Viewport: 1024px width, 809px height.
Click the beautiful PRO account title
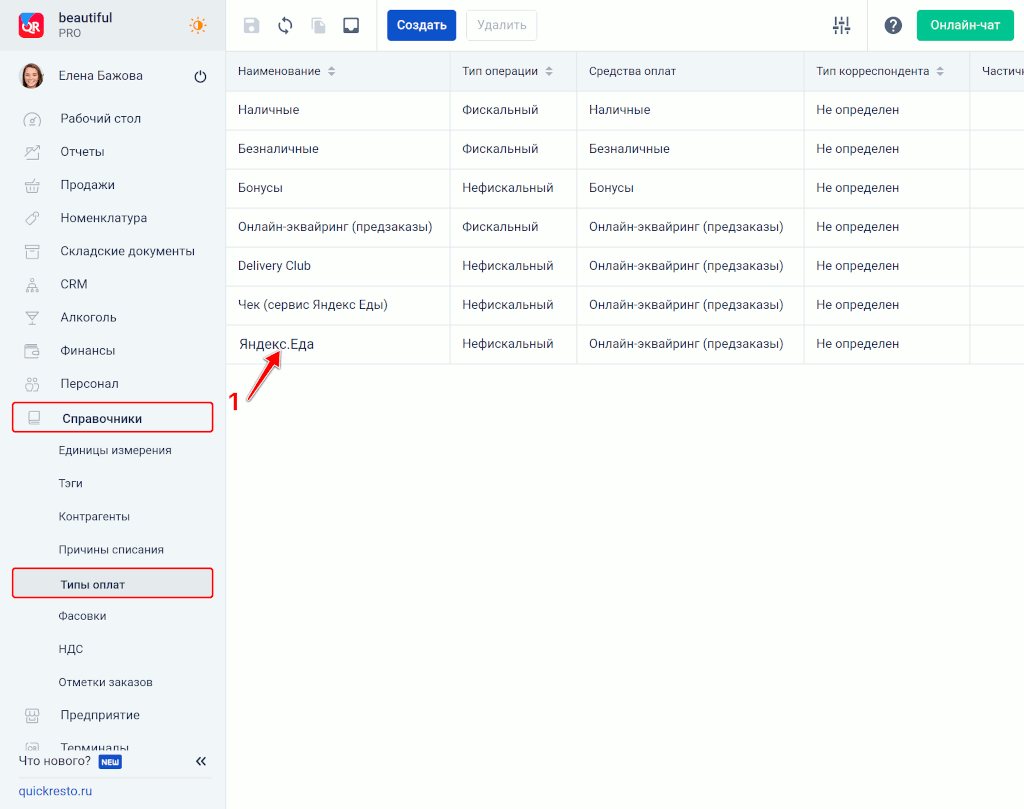86,25
